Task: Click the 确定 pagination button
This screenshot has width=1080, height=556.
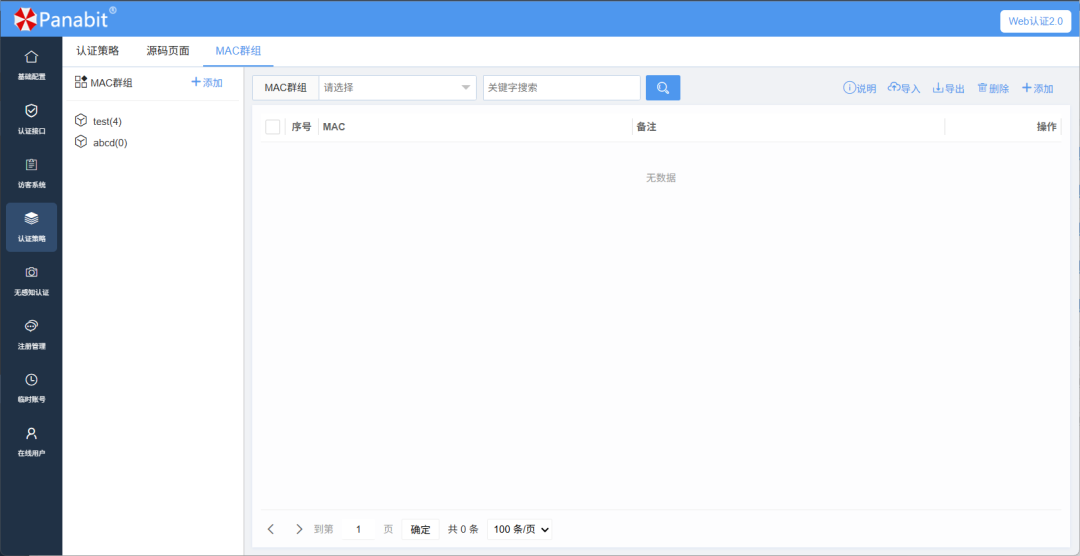Action: click(420, 529)
